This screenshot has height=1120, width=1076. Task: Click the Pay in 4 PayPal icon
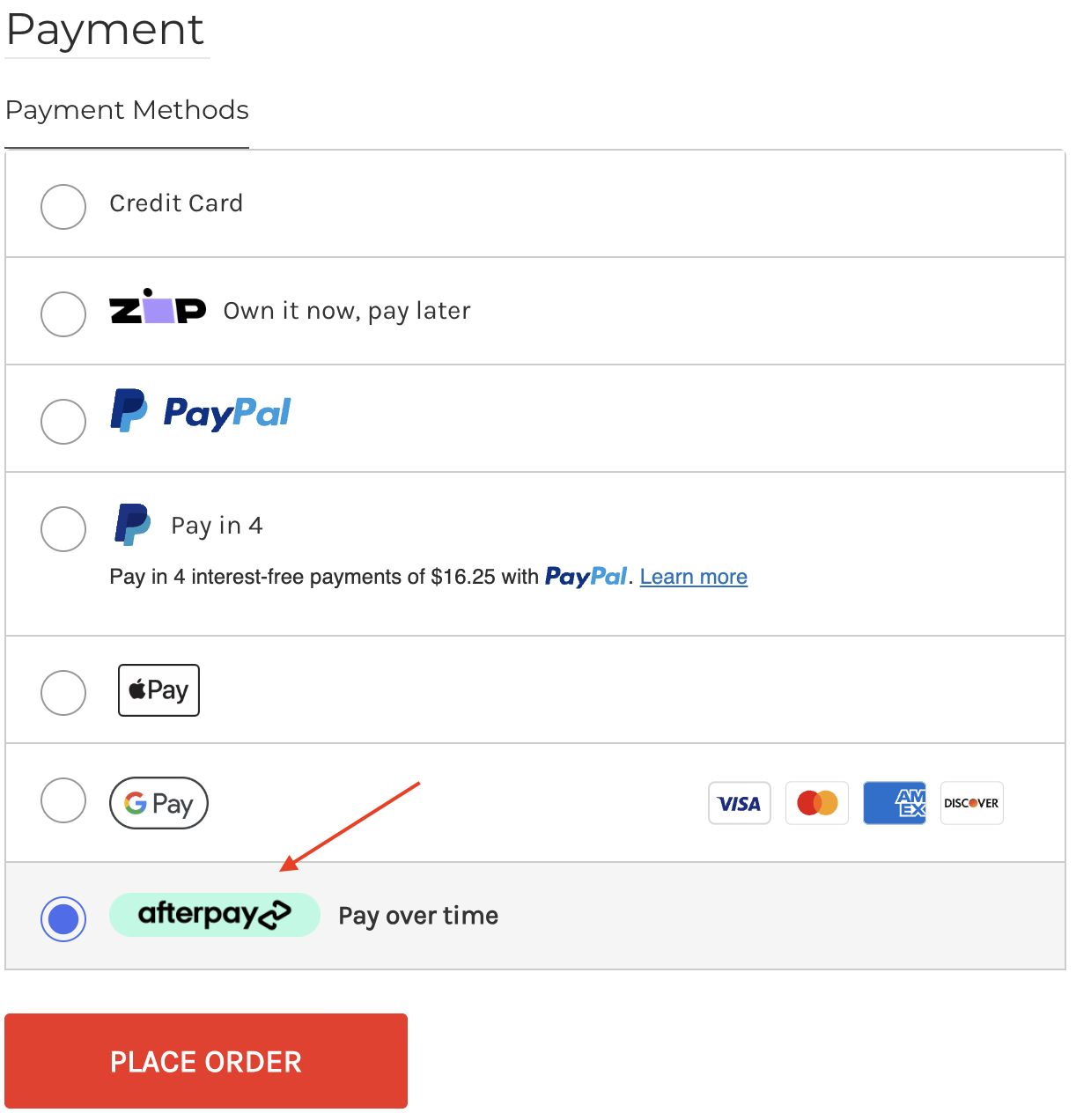[132, 524]
